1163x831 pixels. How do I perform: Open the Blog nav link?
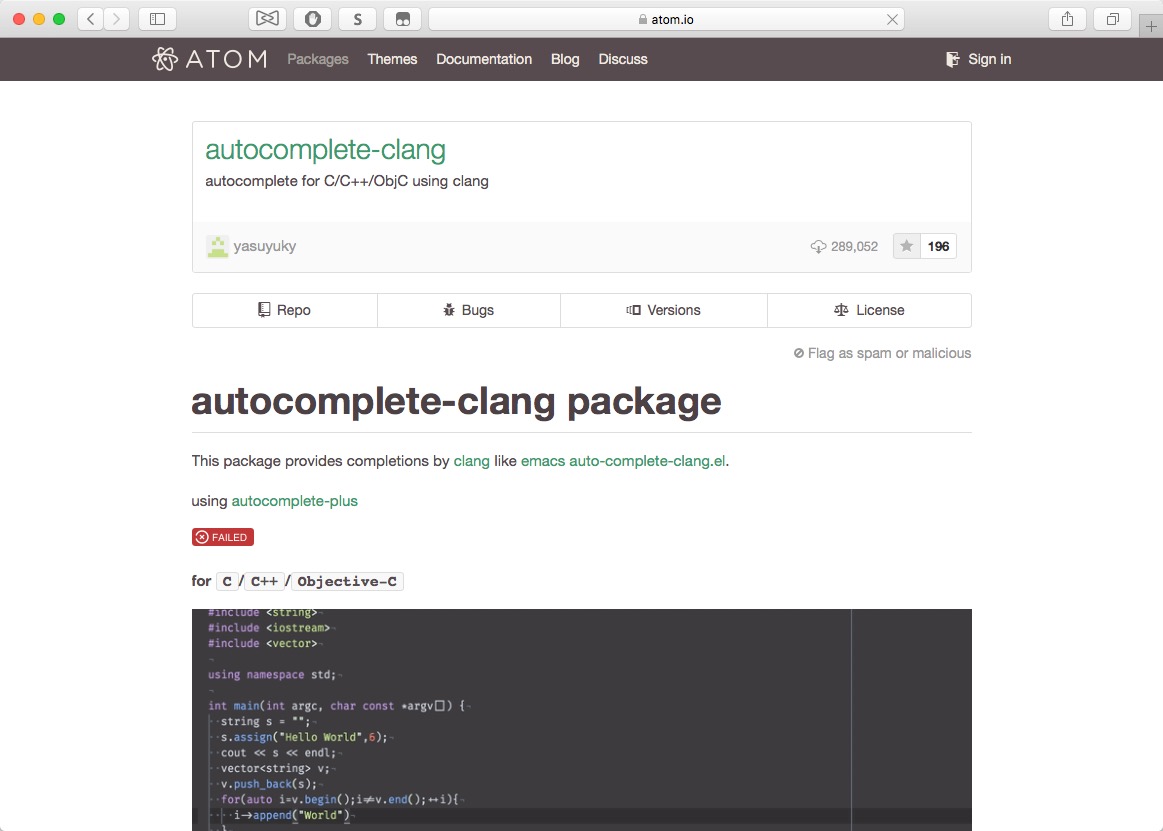565,59
